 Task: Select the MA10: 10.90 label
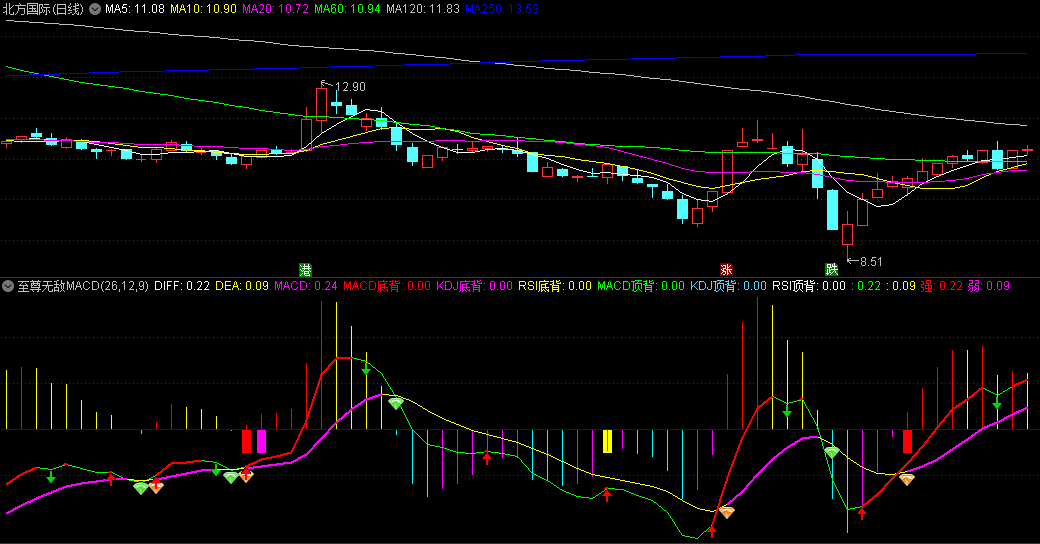point(203,9)
